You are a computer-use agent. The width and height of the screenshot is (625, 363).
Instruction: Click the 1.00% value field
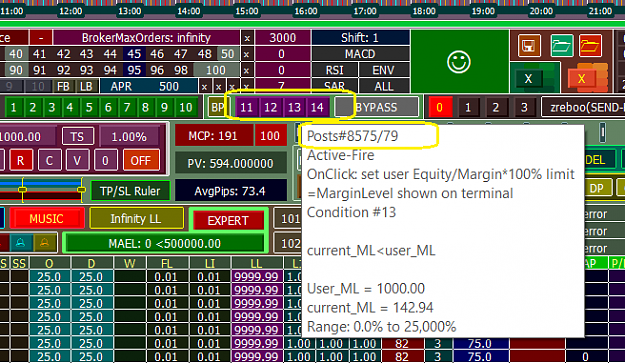pos(129,137)
